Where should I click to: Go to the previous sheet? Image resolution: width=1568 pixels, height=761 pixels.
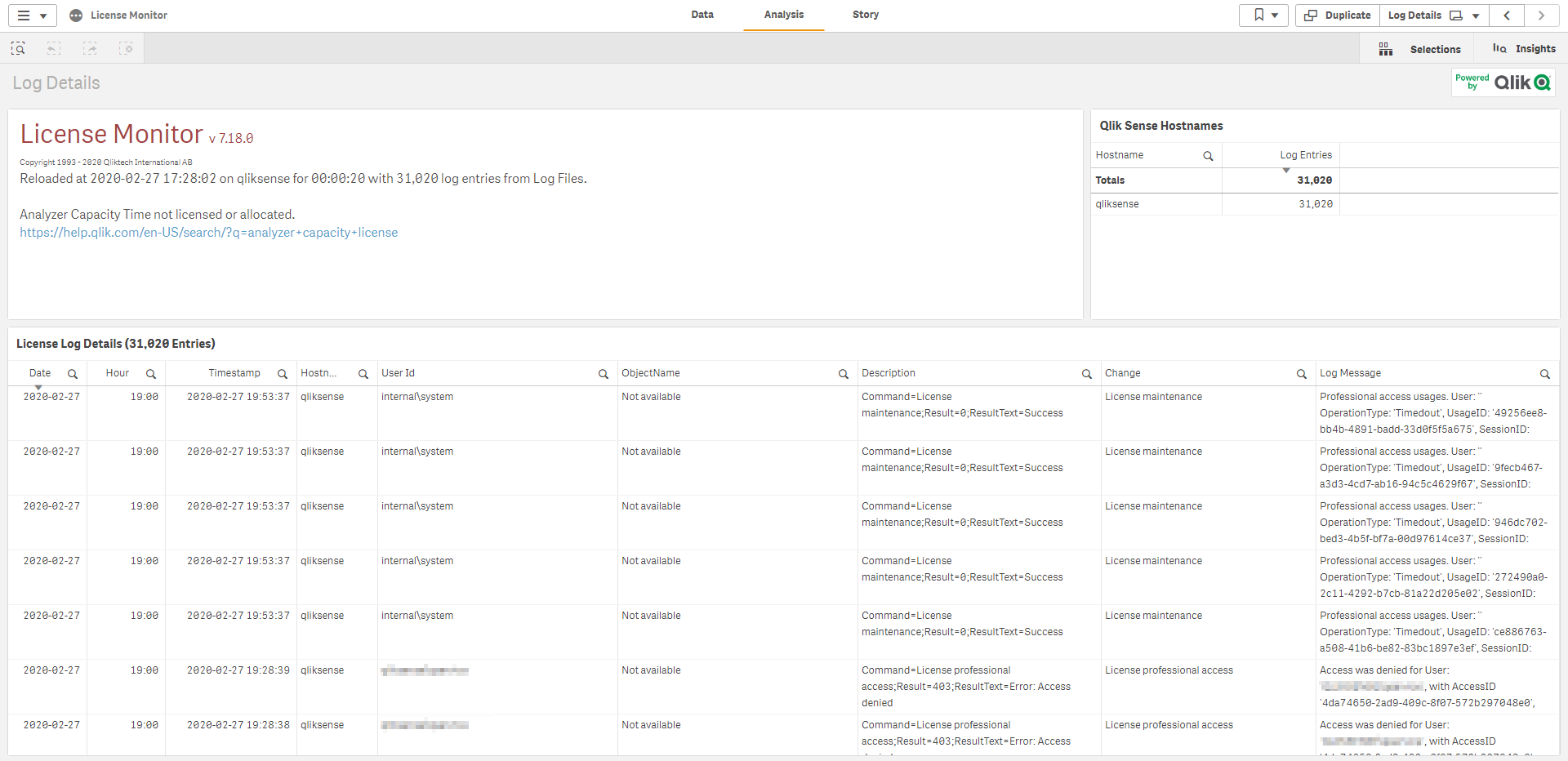pyautogui.click(x=1507, y=16)
